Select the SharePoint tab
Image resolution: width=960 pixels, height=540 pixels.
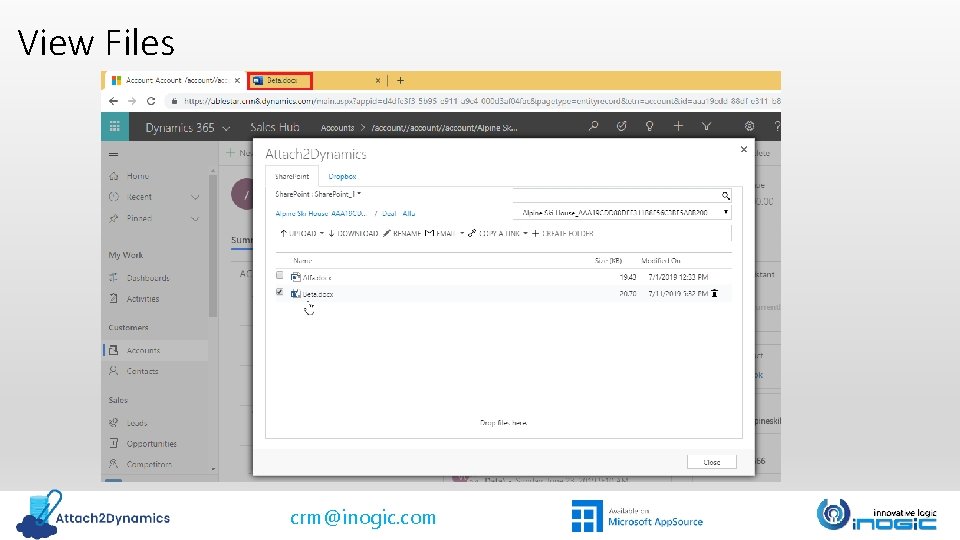click(292, 176)
